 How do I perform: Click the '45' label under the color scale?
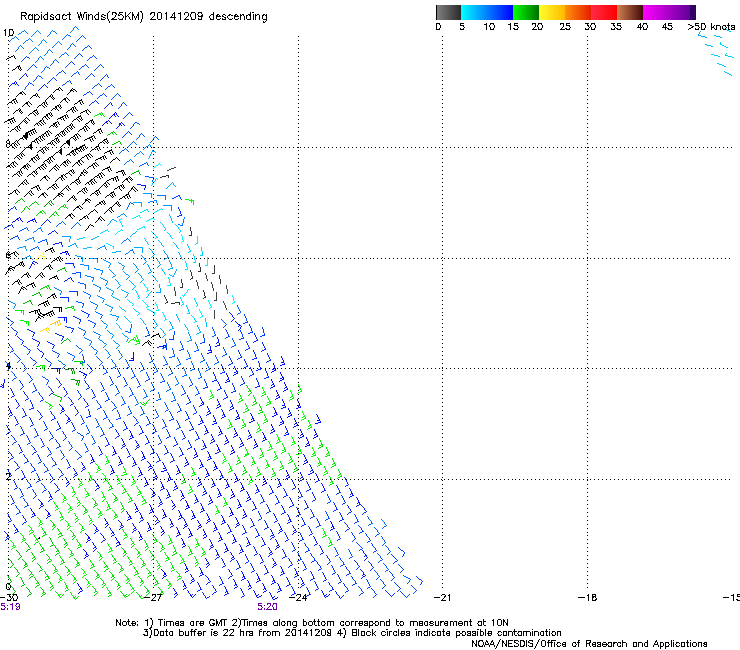(667, 27)
